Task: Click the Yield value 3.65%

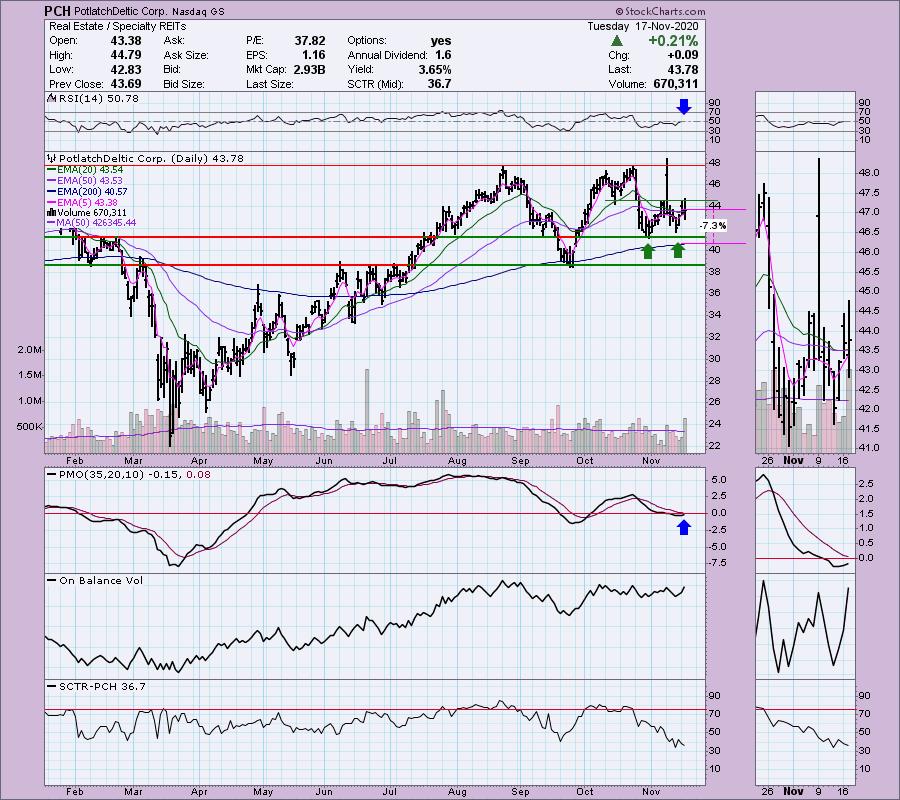Action: (x=435, y=69)
